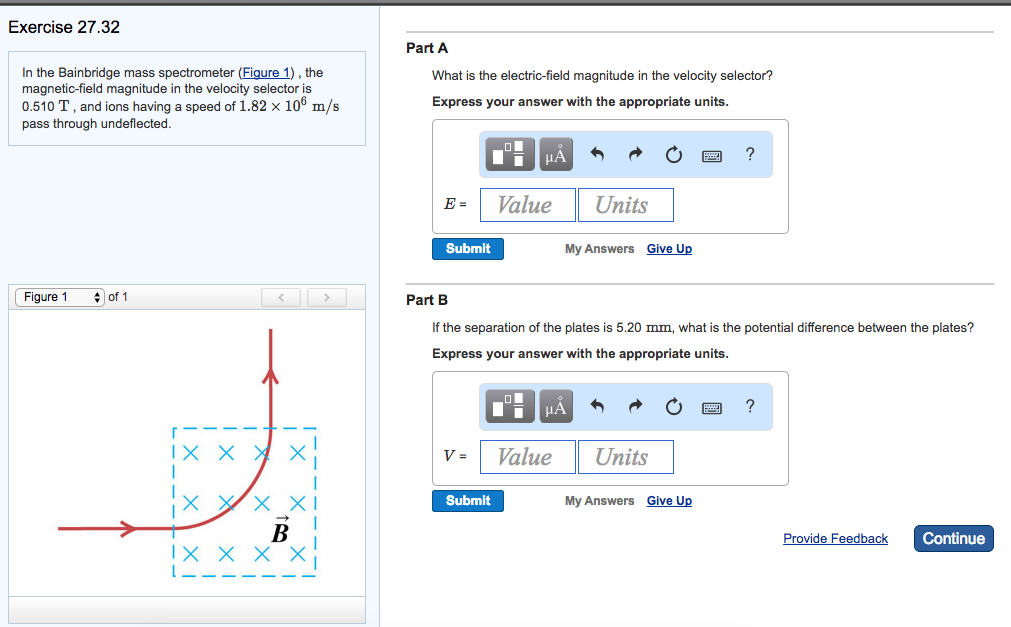Screen dimensions: 1011x627
Task: Open the Figure 1 hyperlink in problem text
Action: [265, 72]
